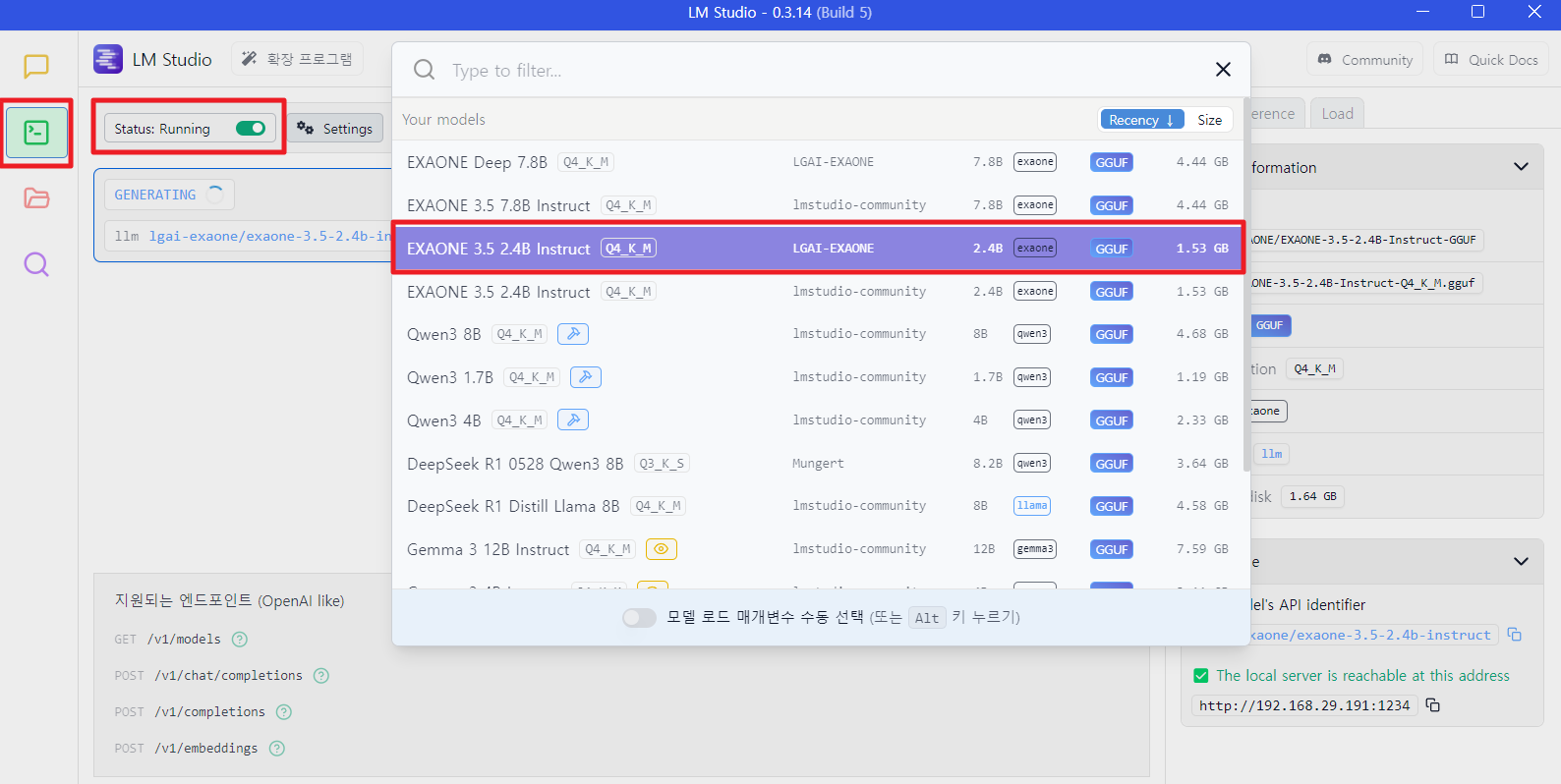Open the My Models folder sidebar icon
1561x784 pixels.
point(36,198)
